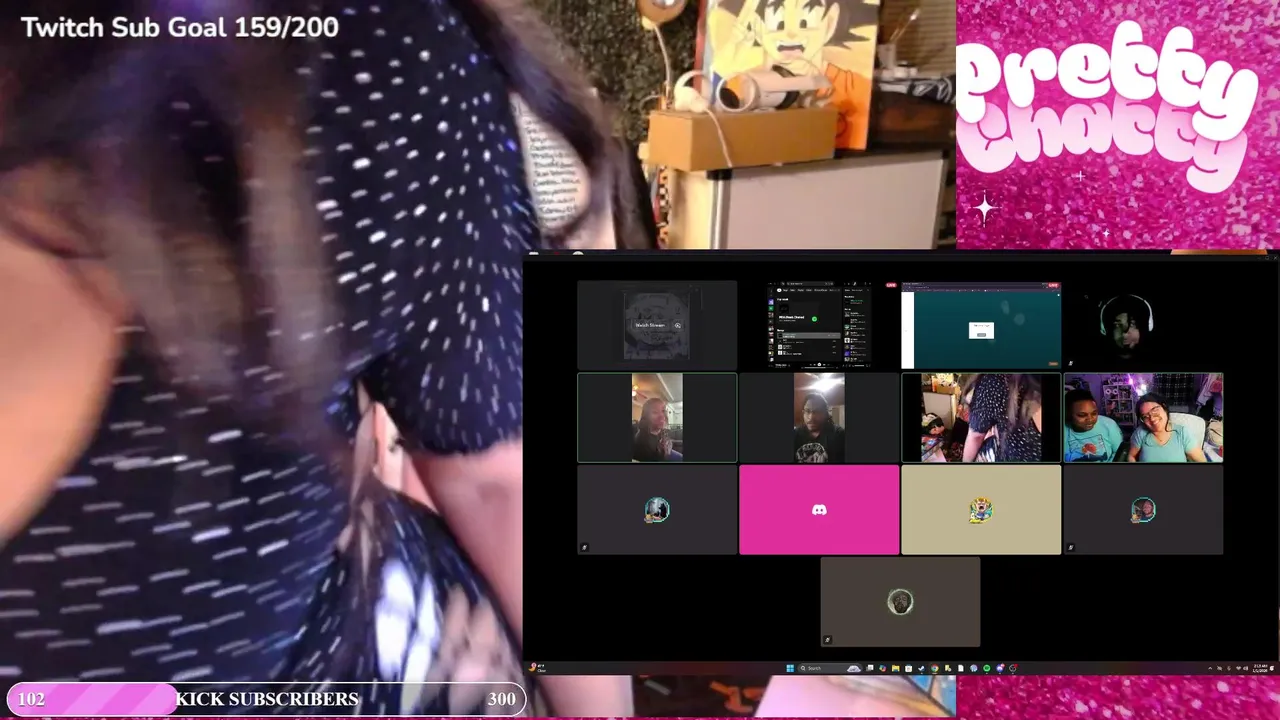Open the taskbar clock and date
The height and width of the screenshot is (720, 1280).
(x=1260, y=668)
